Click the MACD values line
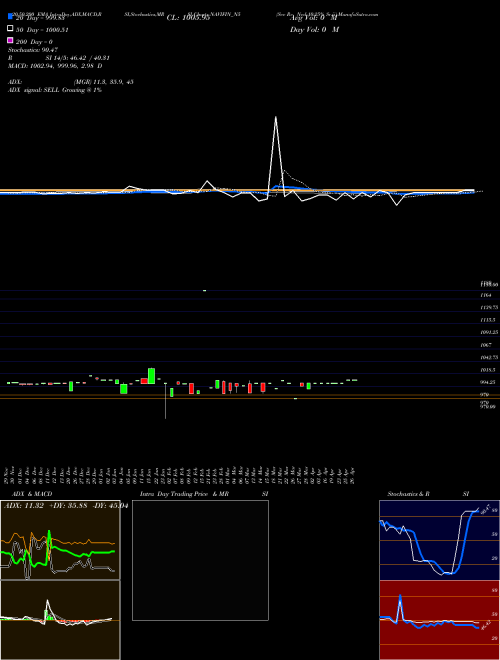The width and height of the screenshot is (500, 660). click(x=55, y=66)
